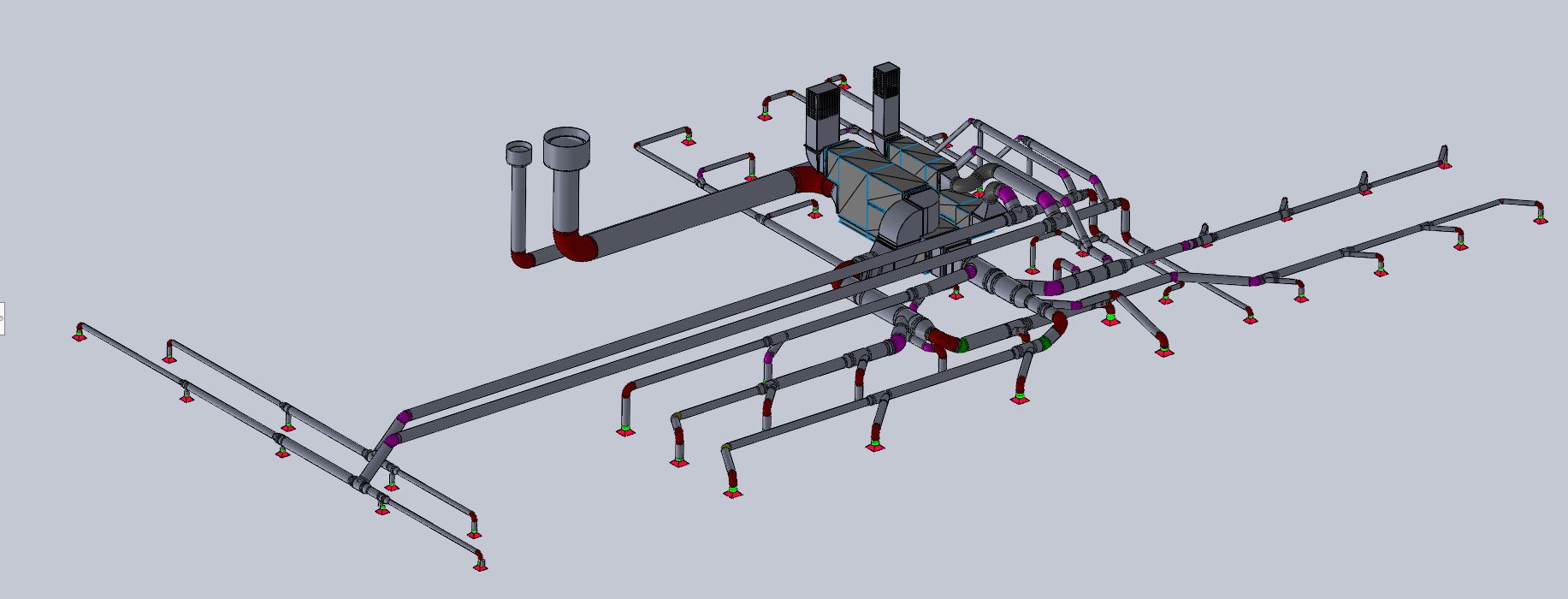This screenshot has height=599, width=1568.
Task: Select the large round exhaust stack cap
Action: (x=566, y=148)
